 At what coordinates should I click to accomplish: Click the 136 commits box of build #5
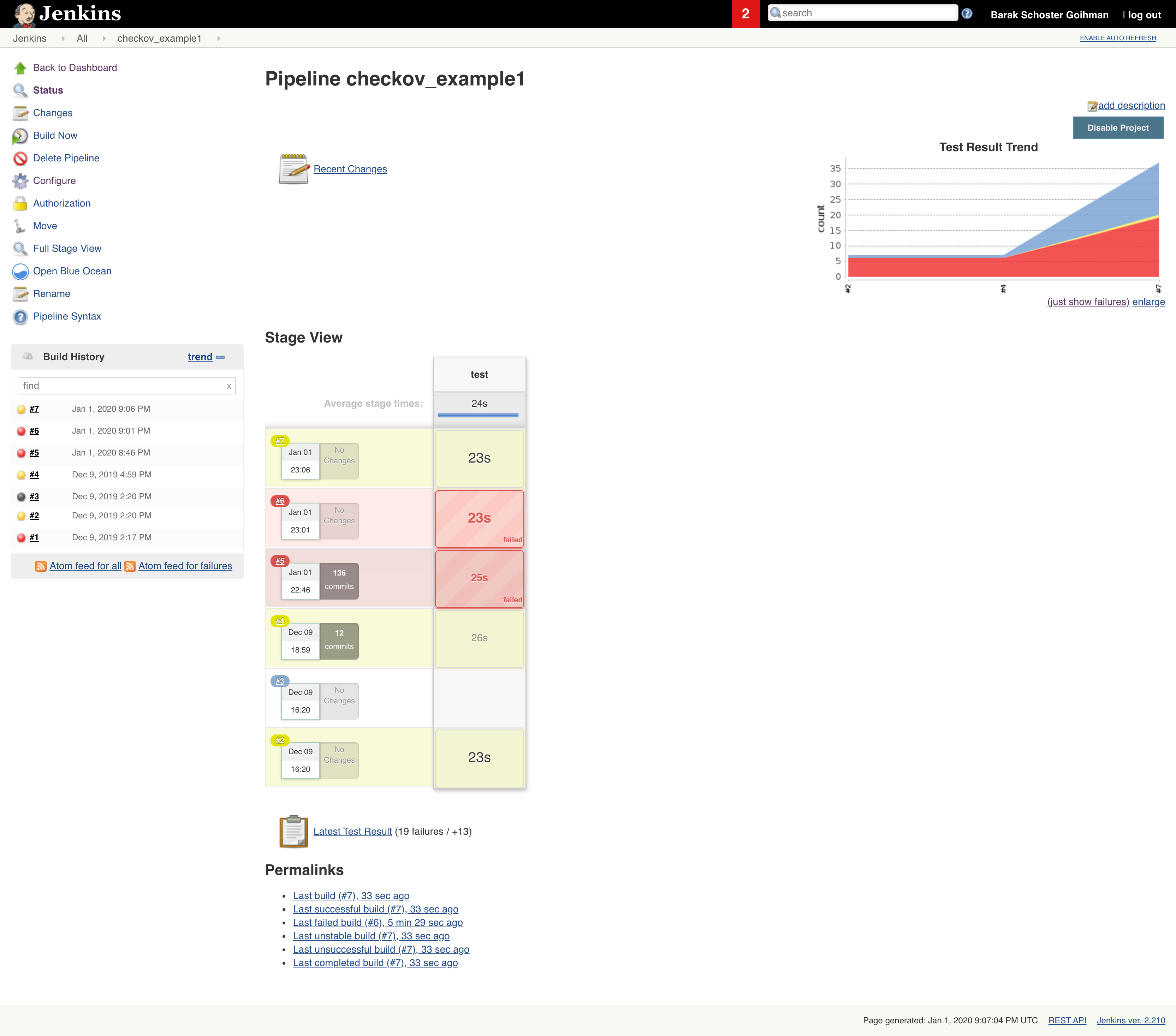(339, 581)
